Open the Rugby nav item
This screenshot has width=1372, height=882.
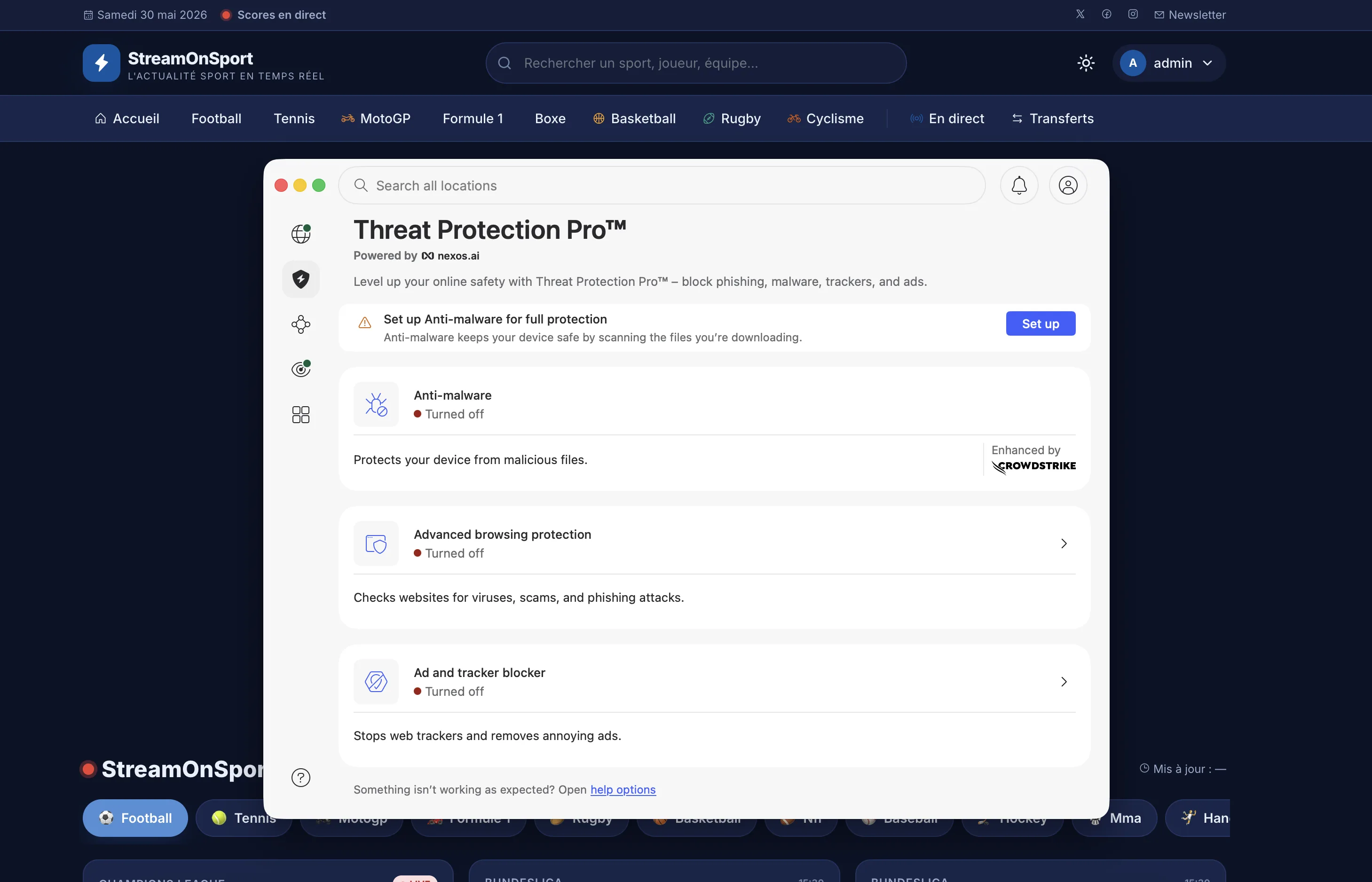click(x=732, y=118)
